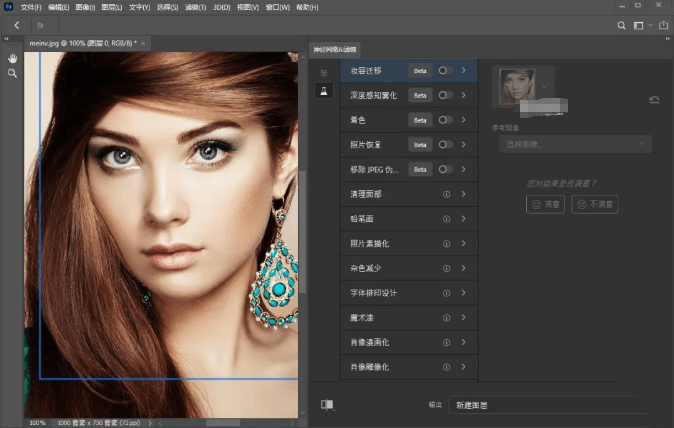Expand the 深度感知雾化 chevron arrow
The width and height of the screenshot is (674, 428).
point(463,95)
